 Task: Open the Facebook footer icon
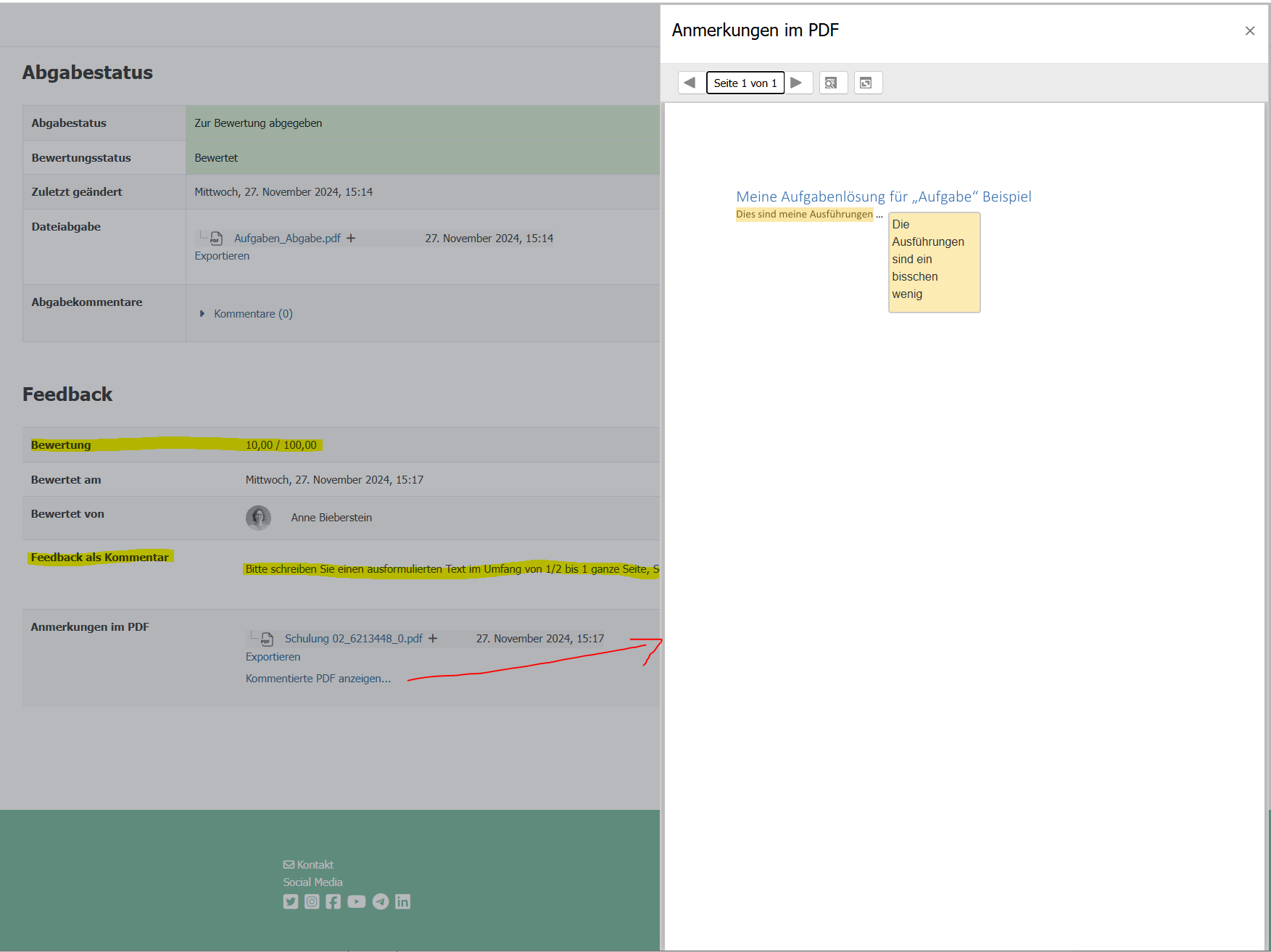(x=334, y=901)
